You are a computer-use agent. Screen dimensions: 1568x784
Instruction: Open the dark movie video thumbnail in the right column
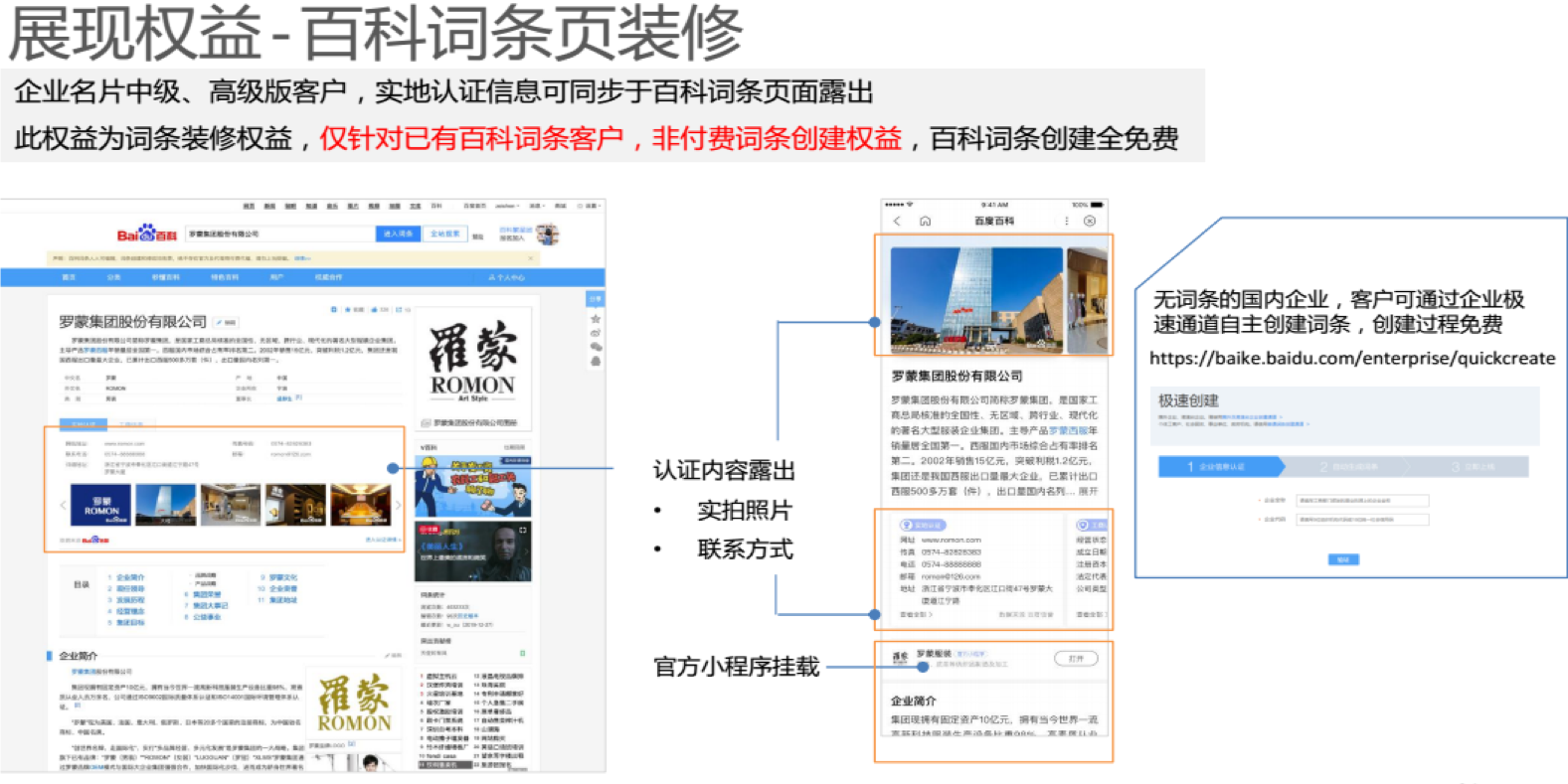472,551
